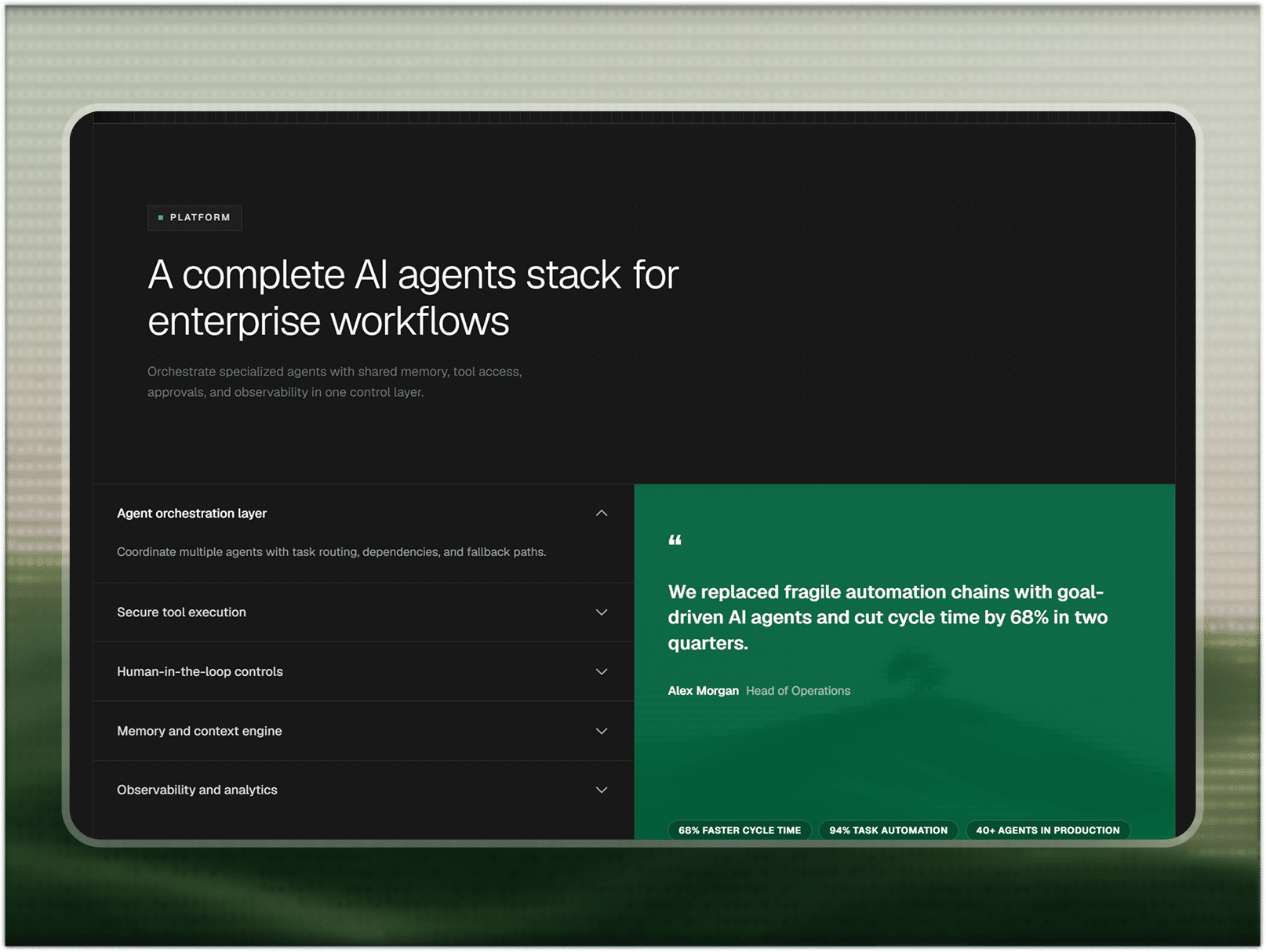Open Human-in-the-loop controls item

[x=363, y=672]
